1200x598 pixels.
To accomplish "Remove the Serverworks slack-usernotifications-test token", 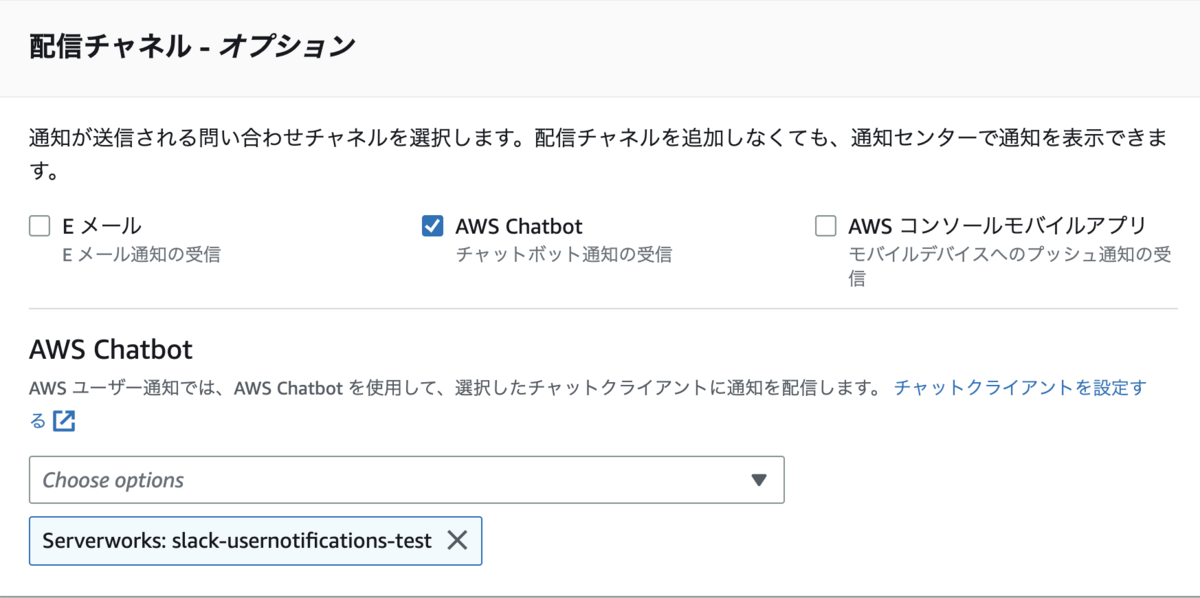I will click(457, 541).
